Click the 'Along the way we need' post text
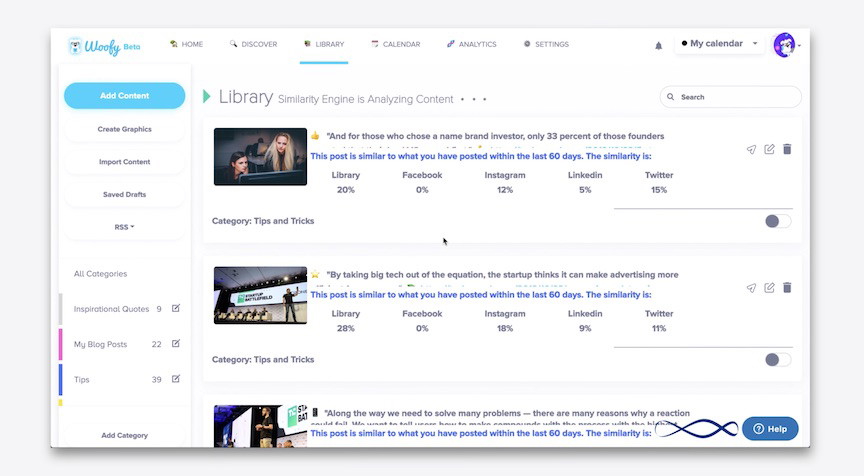 (x=507, y=413)
